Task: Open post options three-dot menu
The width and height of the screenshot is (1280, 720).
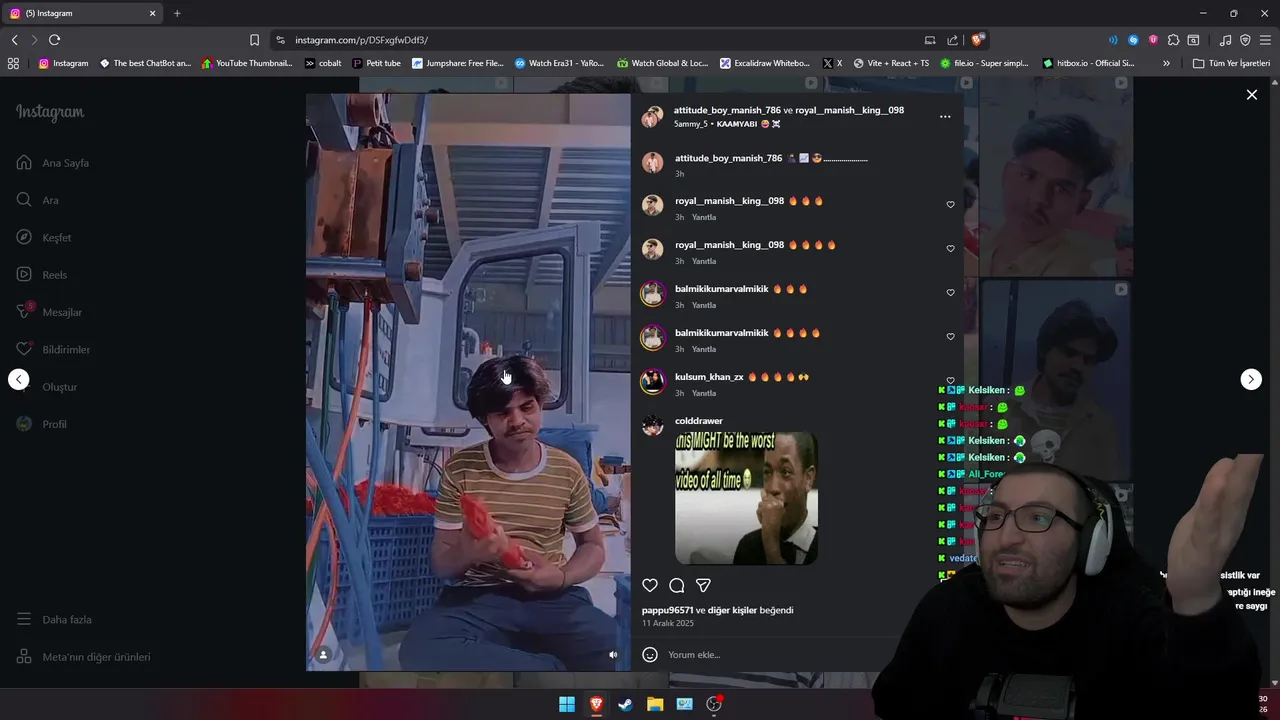Action: tap(945, 116)
